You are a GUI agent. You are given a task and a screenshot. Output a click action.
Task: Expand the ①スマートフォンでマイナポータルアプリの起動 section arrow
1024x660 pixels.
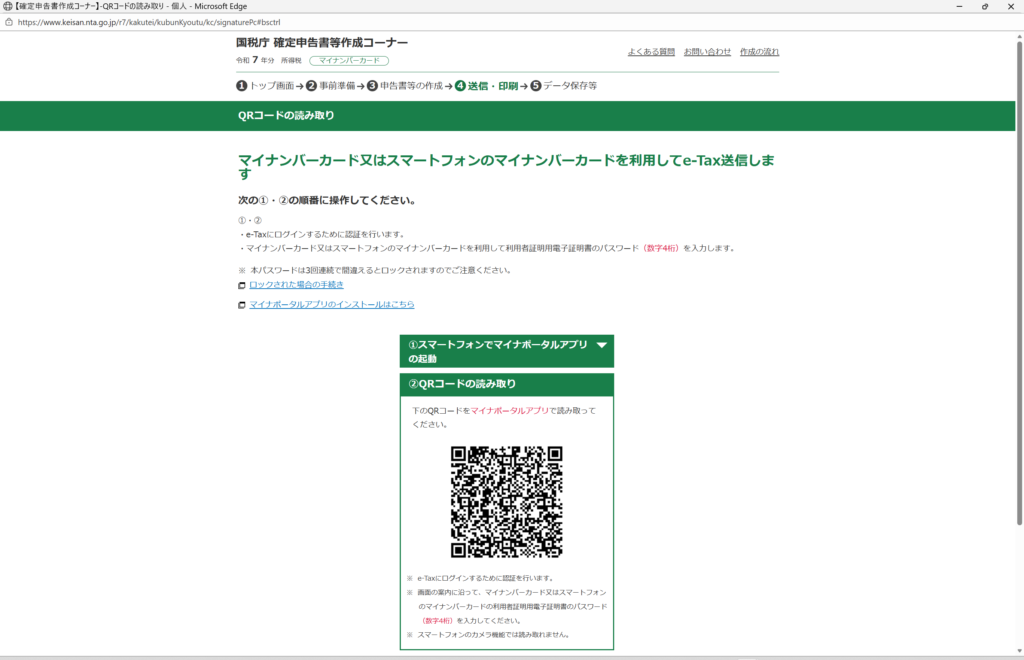coord(601,345)
